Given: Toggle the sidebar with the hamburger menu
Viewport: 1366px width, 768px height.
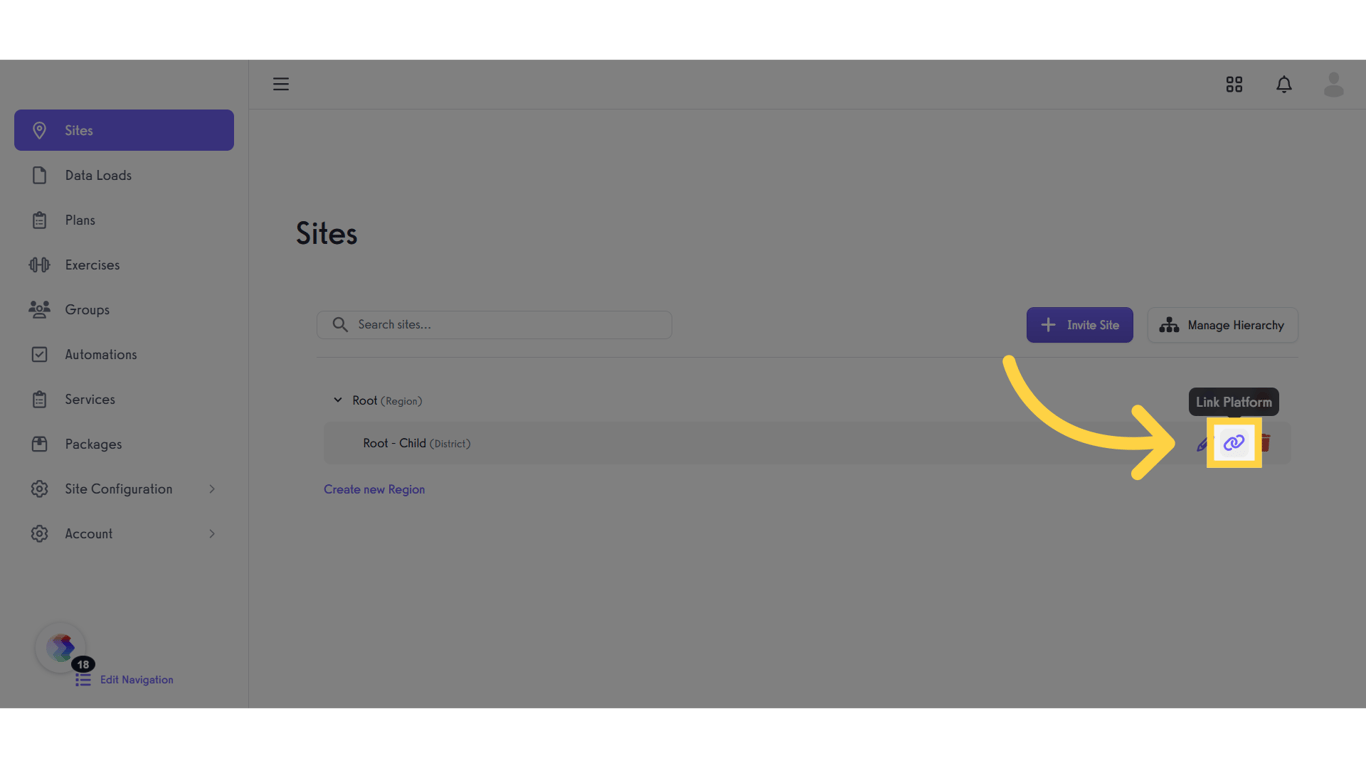Looking at the screenshot, I should [x=281, y=84].
